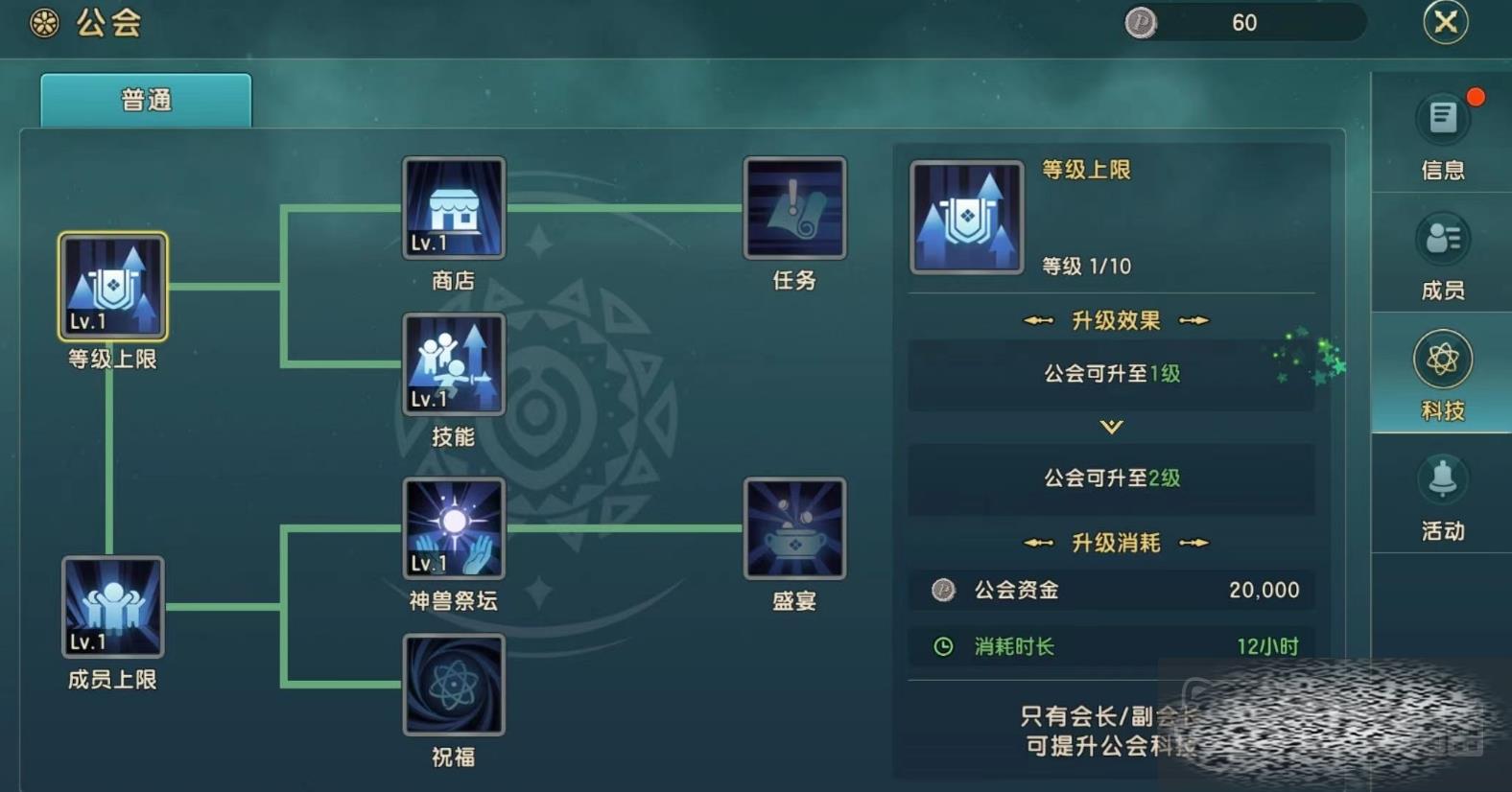Select the 祝福 blessing tech node
The width and height of the screenshot is (1512, 792).
pyautogui.click(x=454, y=685)
